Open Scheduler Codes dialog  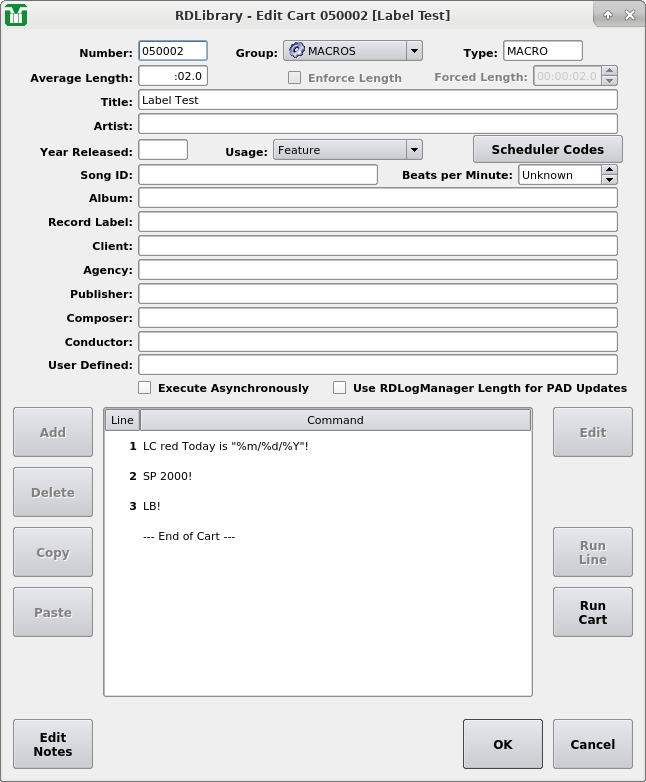(x=547, y=149)
